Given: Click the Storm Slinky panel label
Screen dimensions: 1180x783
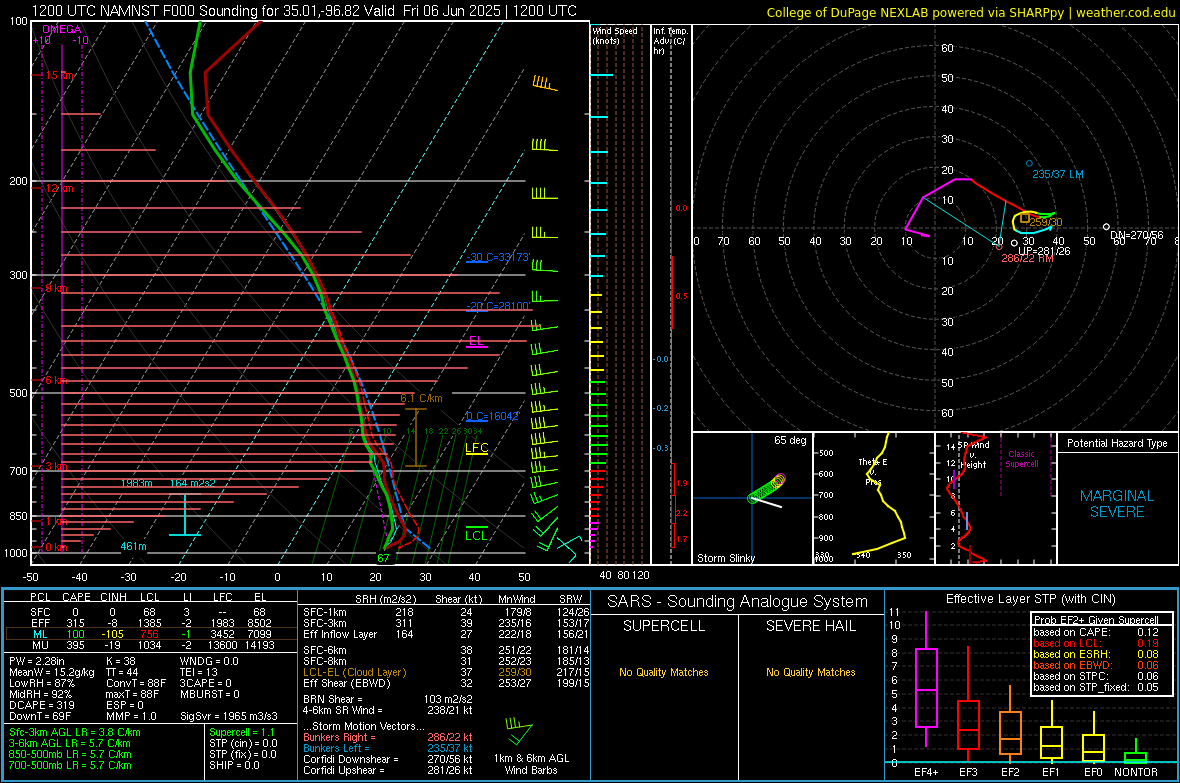Looking at the screenshot, I should (725, 558).
